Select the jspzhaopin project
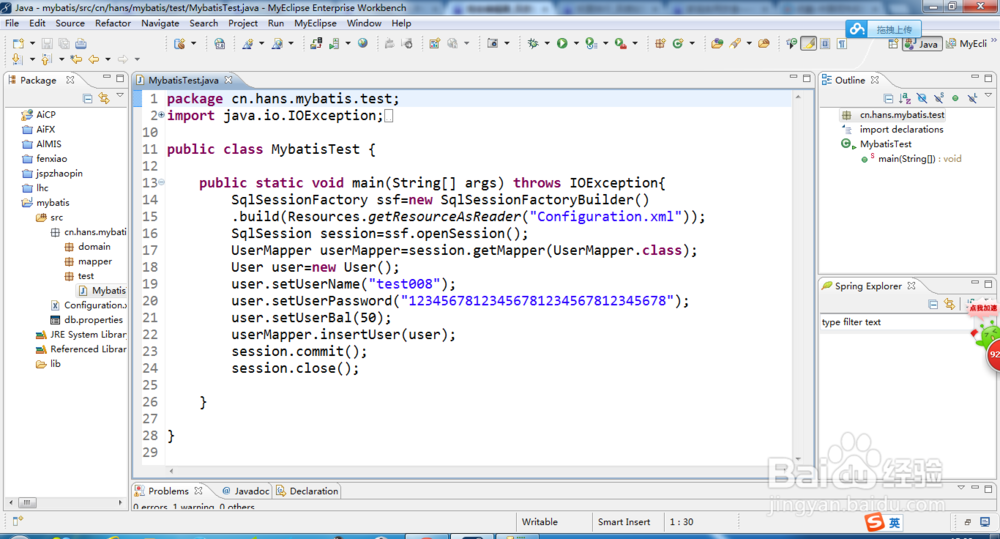The width and height of the screenshot is (1000, 539). (52, 174)
